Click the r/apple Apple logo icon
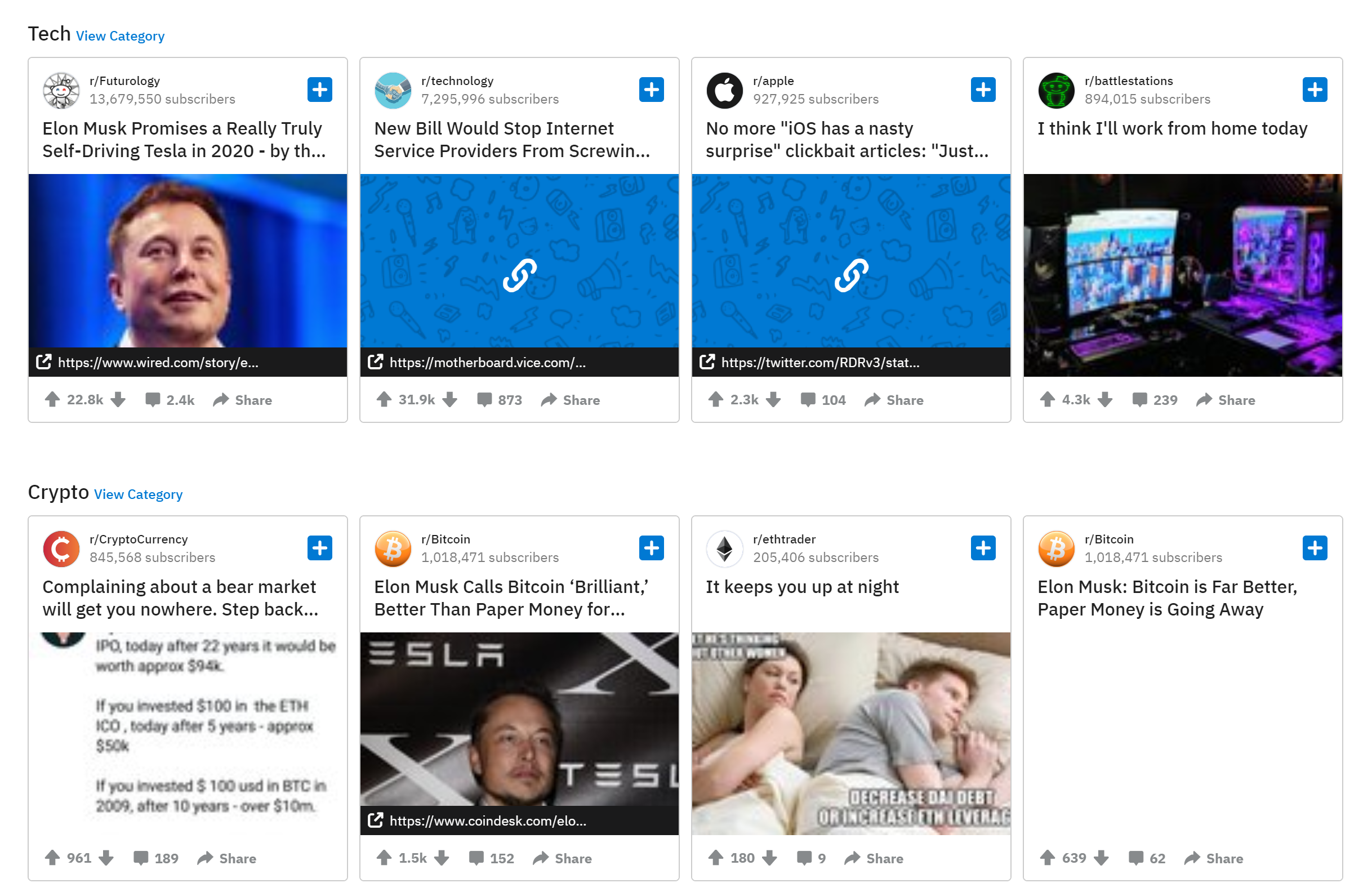The height and width of the screenshot is (892, 1372). 724,90
